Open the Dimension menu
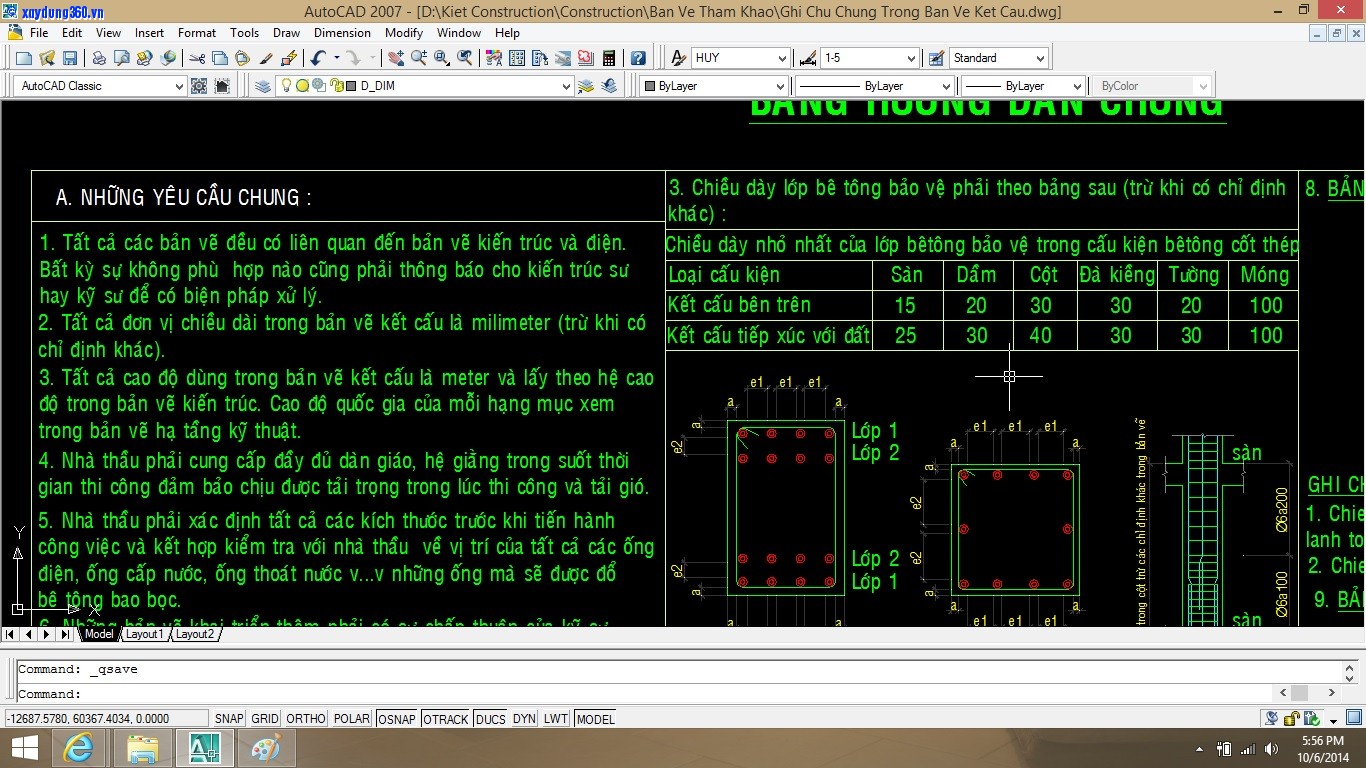 (342, 33)
